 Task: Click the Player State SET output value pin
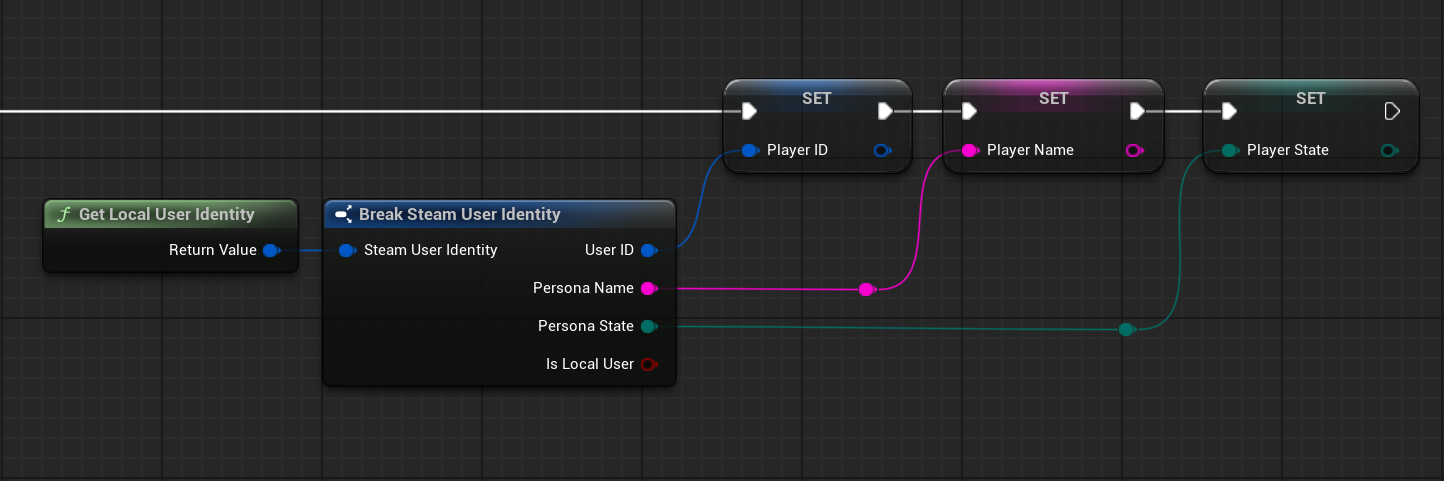(1388, 150)
